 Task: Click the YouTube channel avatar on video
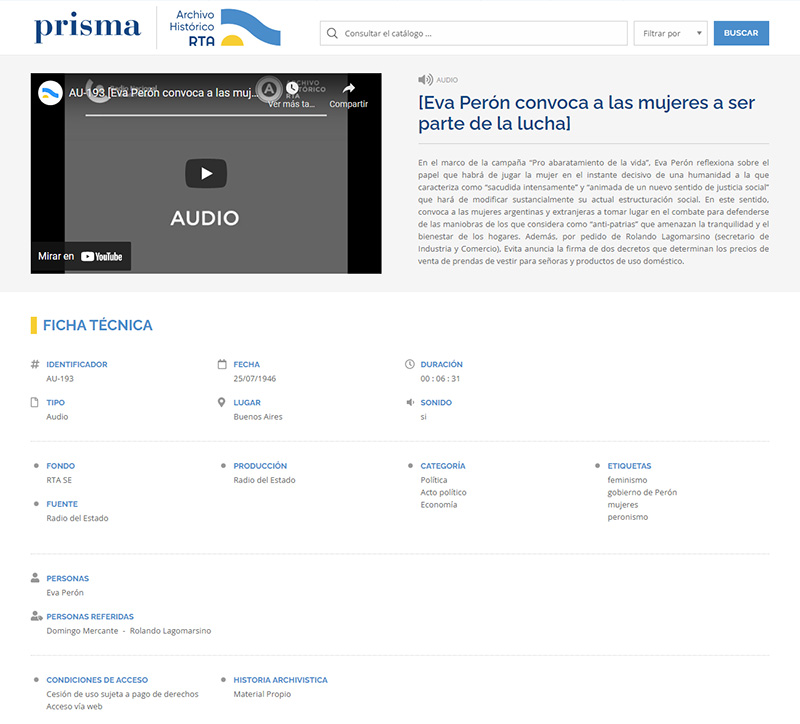(x=50, y=93)
